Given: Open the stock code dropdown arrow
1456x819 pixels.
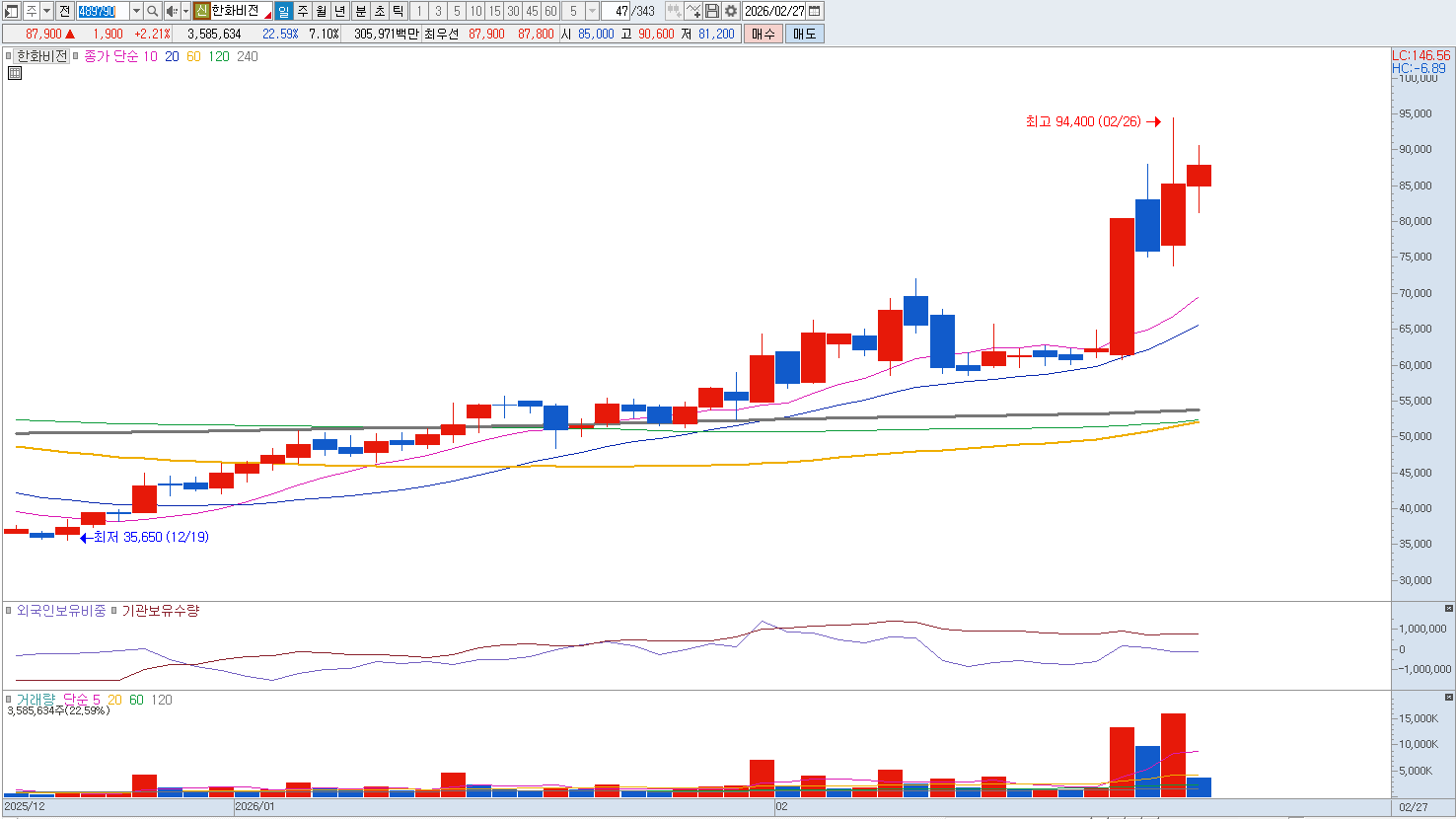Looking at the screenshot, I should coord(136,11).
